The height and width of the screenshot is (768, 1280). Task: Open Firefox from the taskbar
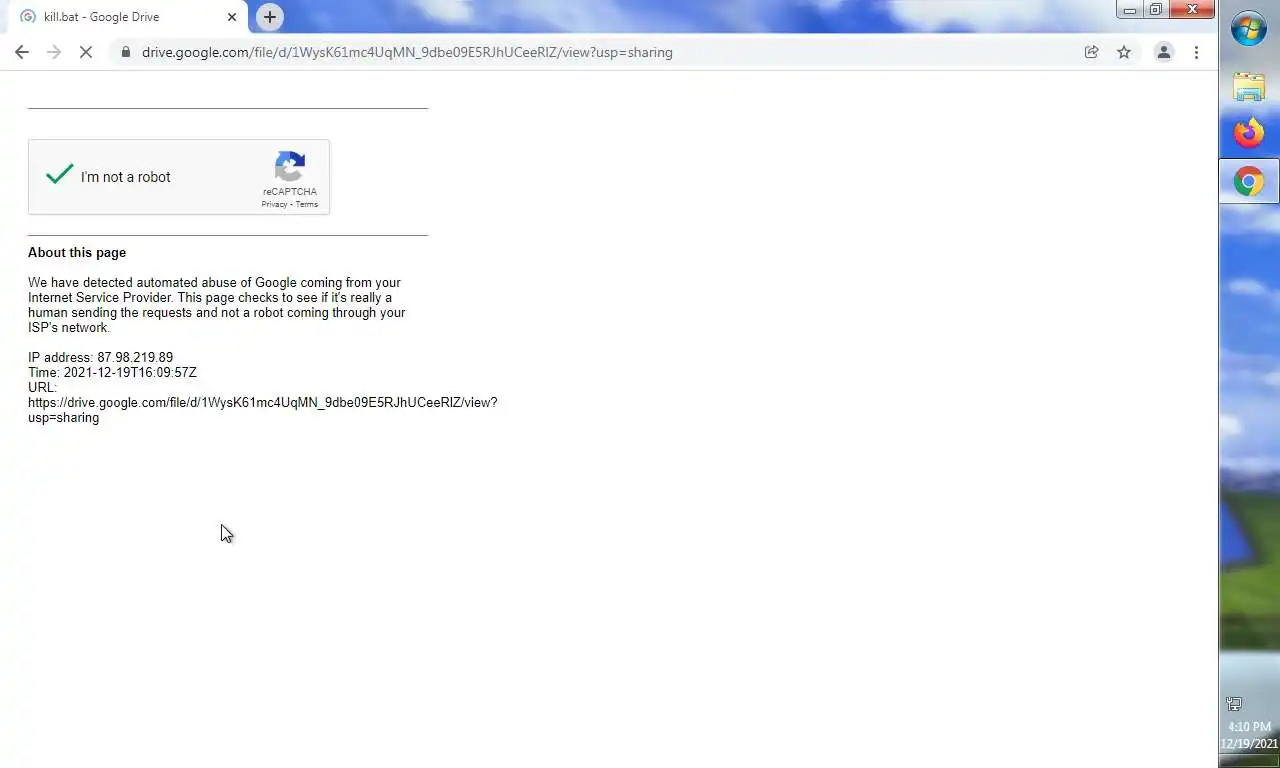[x=1249, y=133]
